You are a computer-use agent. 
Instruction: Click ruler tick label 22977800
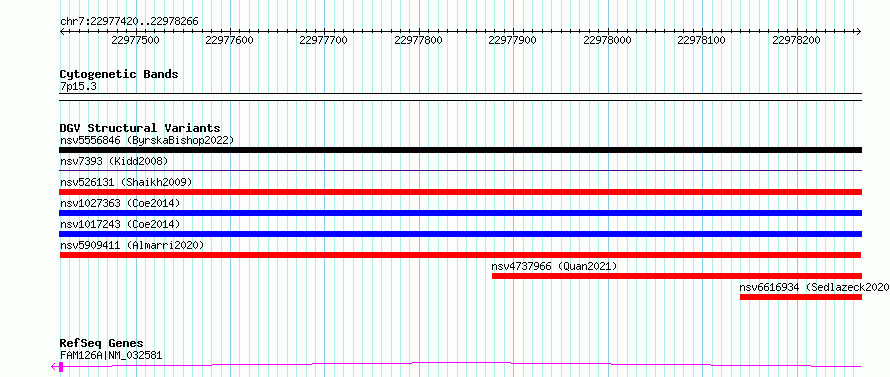point(418,40)
